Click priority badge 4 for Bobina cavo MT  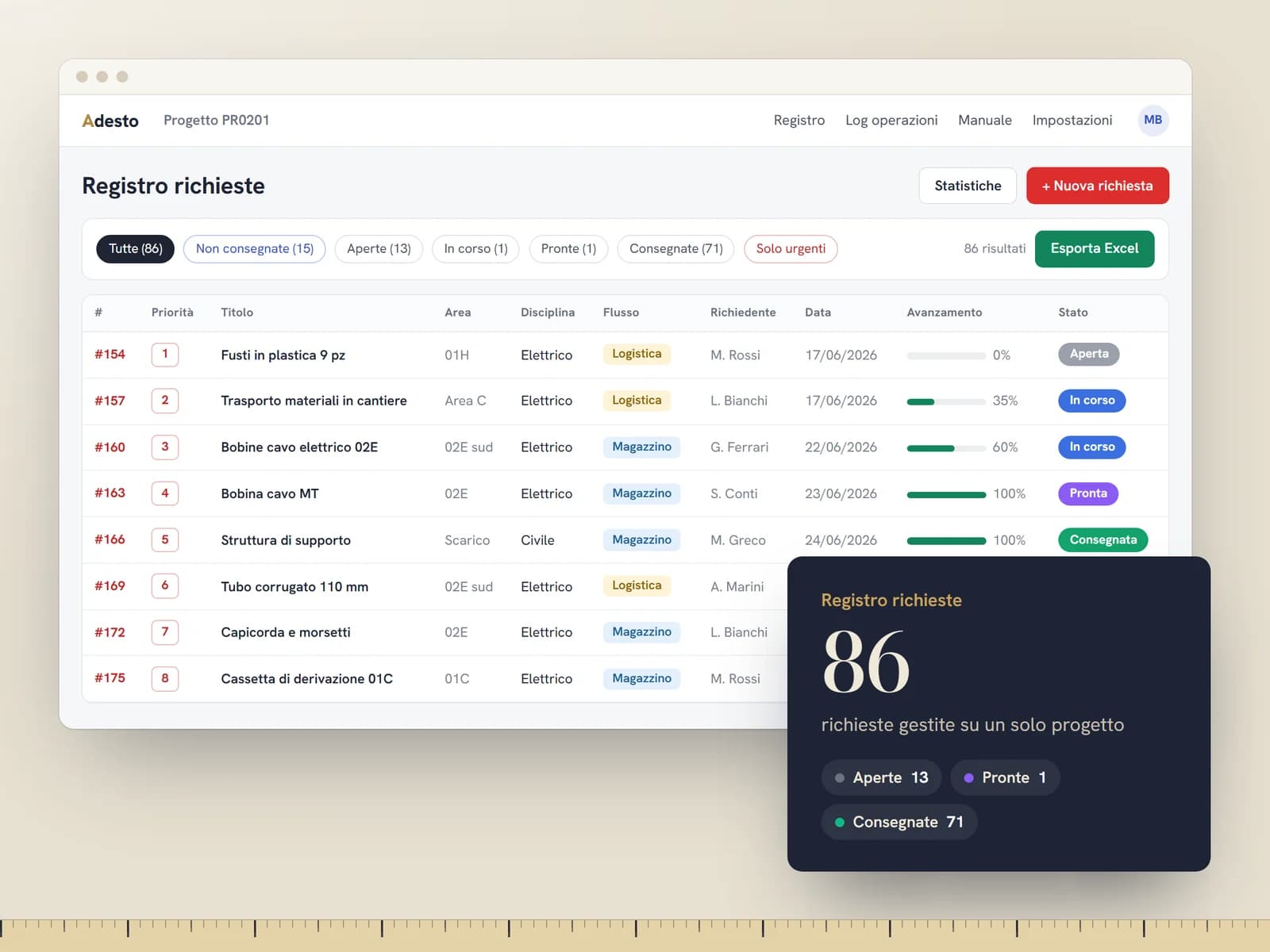(164, 493)
